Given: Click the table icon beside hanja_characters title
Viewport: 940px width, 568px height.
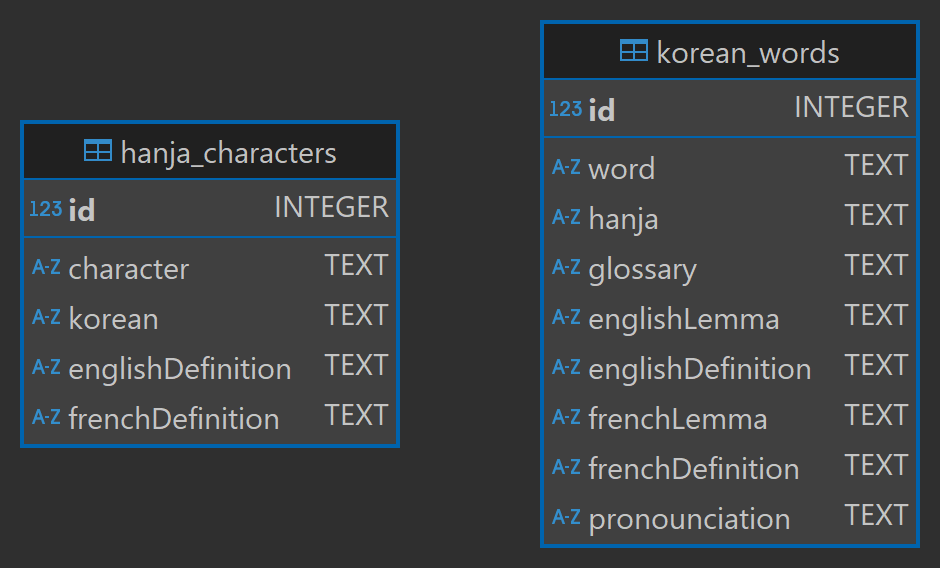Looking at the screenshot, I should [x=97, y=152].
